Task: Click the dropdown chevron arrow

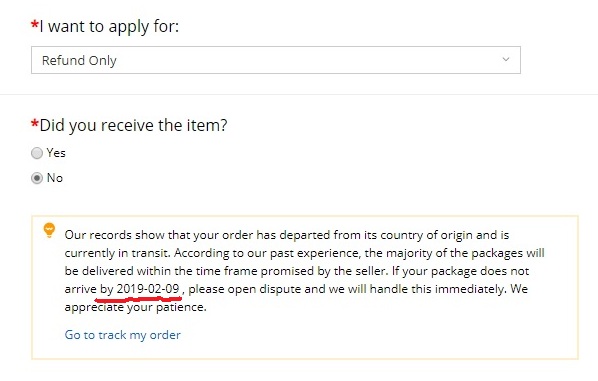Action: (x=506, y=59)
